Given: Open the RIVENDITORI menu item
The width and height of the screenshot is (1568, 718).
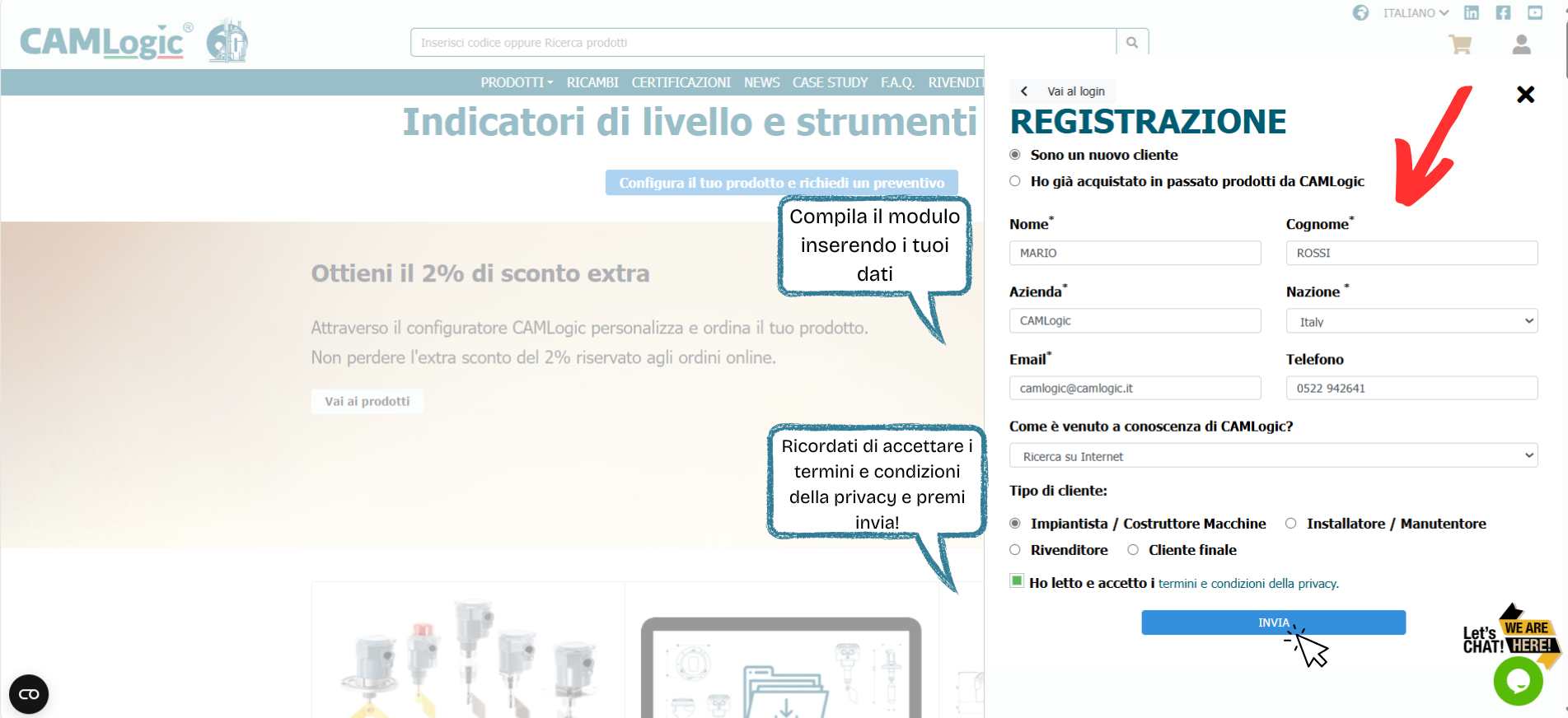Looking at the screenshot, I should click(956, 82).
